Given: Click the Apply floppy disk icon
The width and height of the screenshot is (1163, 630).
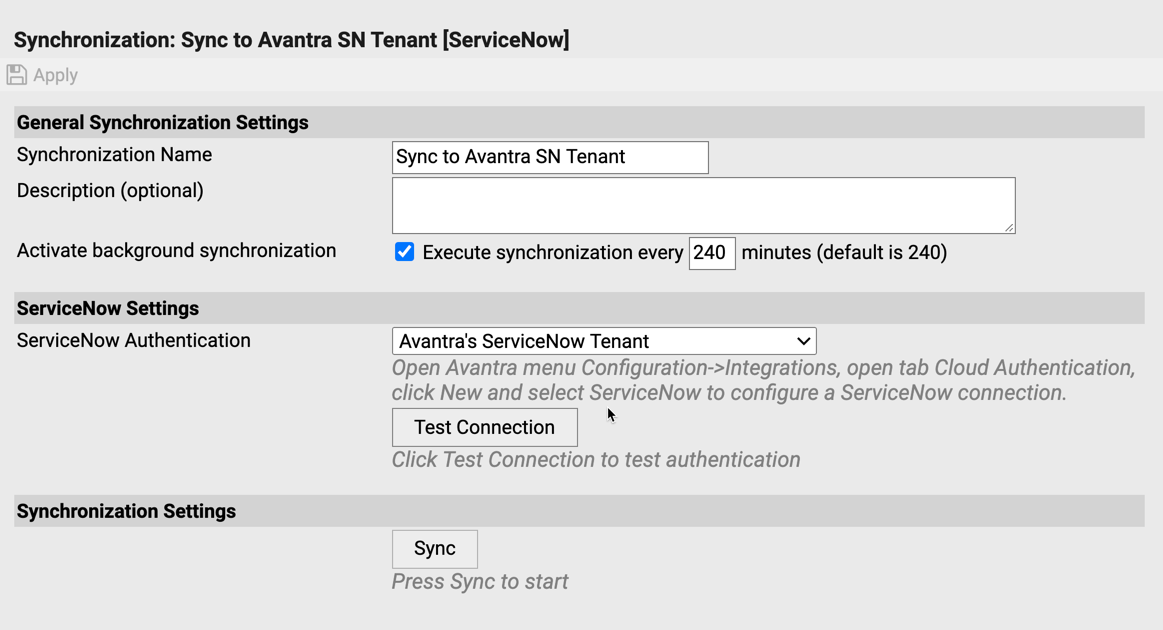Looking at the screenshot, I should pyautogui.click(x=17, y=75).
